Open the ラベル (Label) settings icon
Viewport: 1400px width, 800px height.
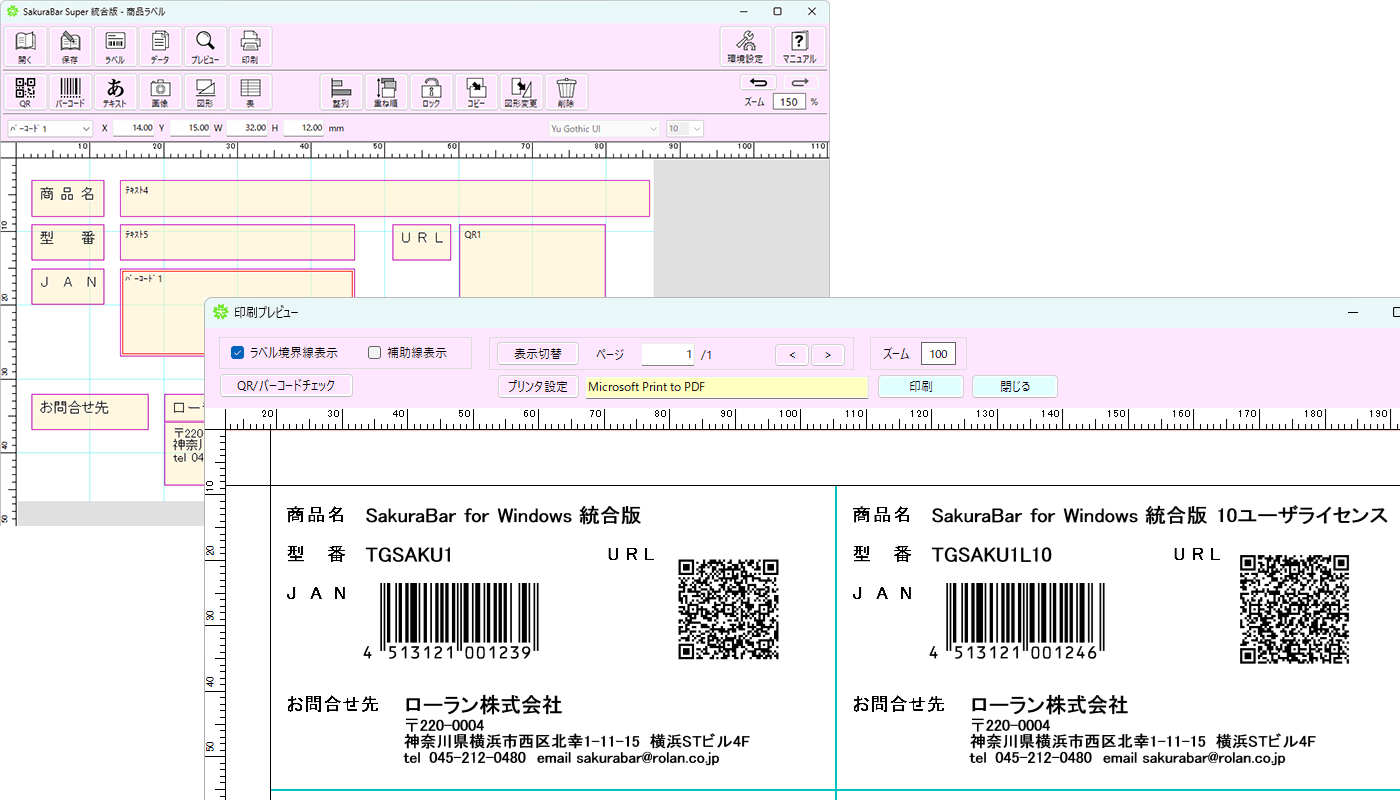coord(115,46)
